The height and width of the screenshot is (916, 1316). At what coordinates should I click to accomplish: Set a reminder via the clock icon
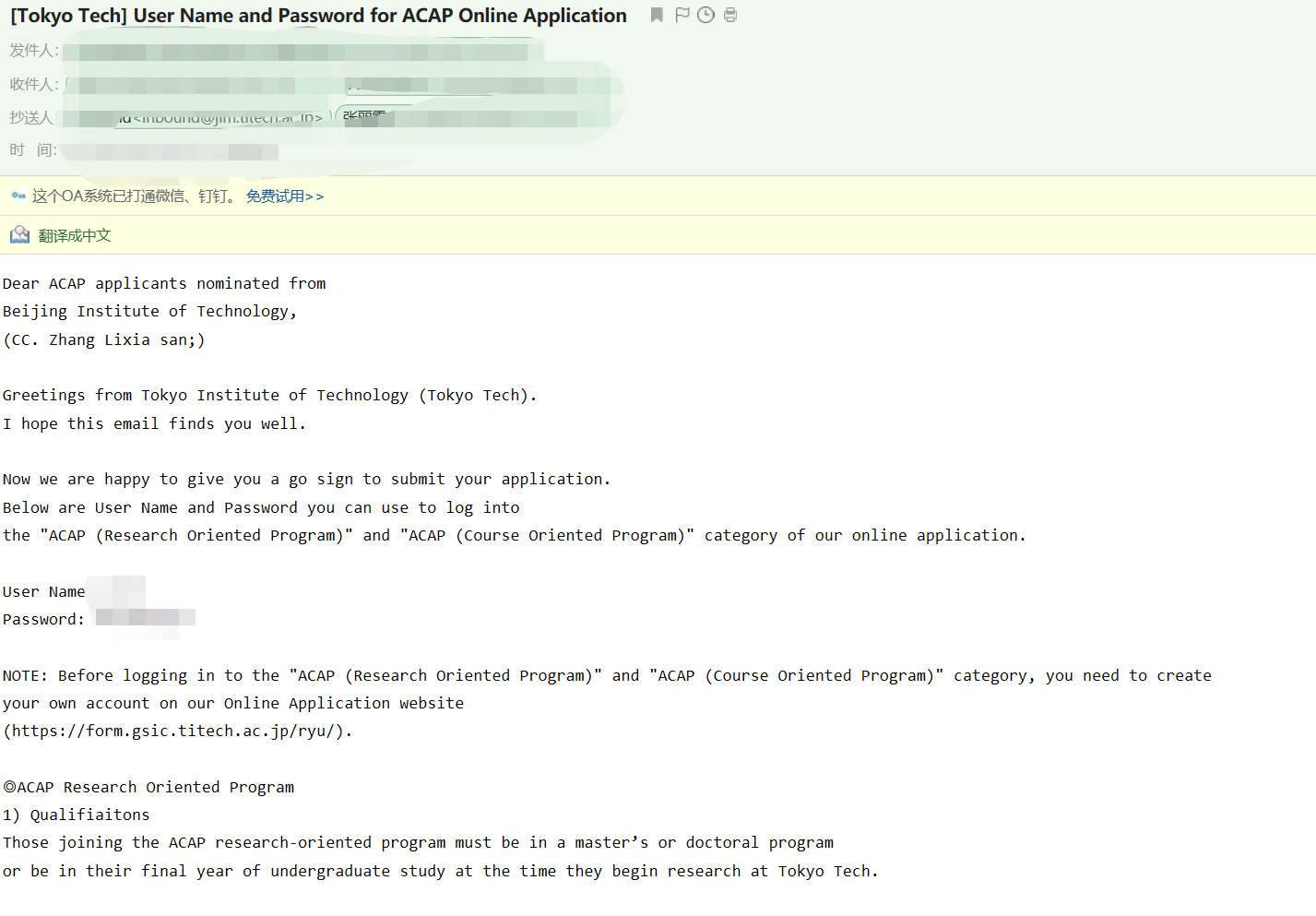click(705, 15)
